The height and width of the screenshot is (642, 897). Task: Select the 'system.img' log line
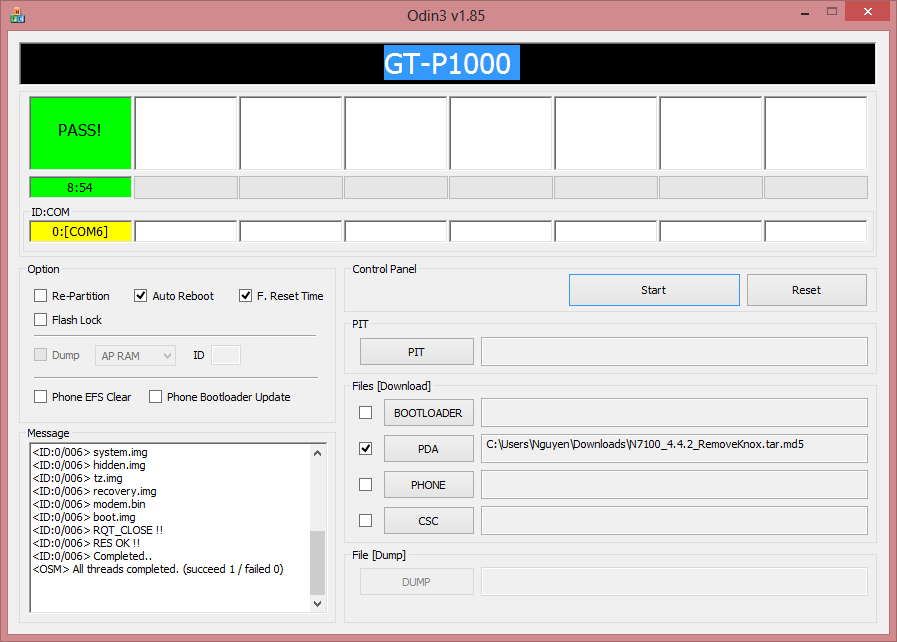click(x=90, y=452)
